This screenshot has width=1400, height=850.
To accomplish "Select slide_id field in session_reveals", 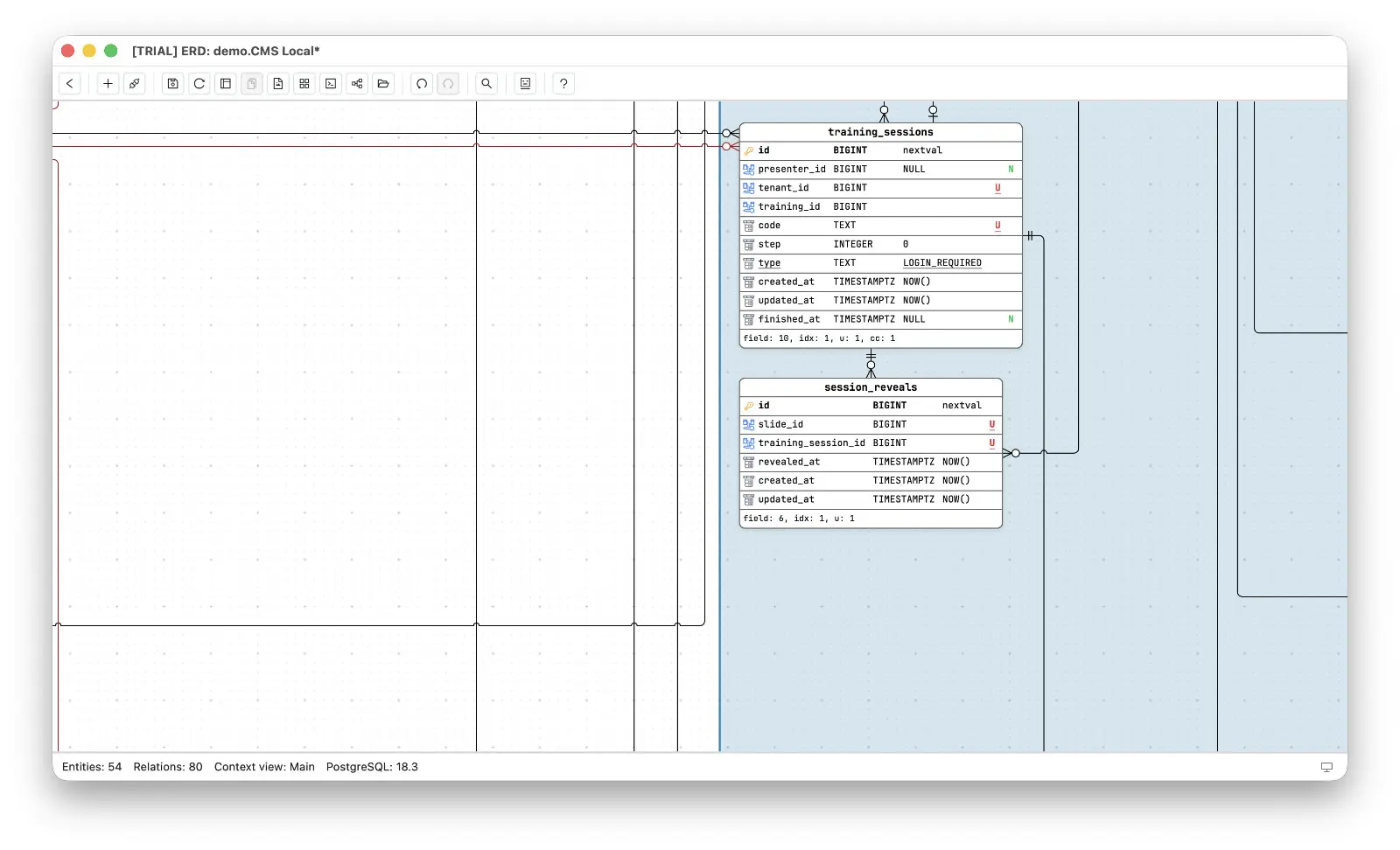I will [871, 425].
